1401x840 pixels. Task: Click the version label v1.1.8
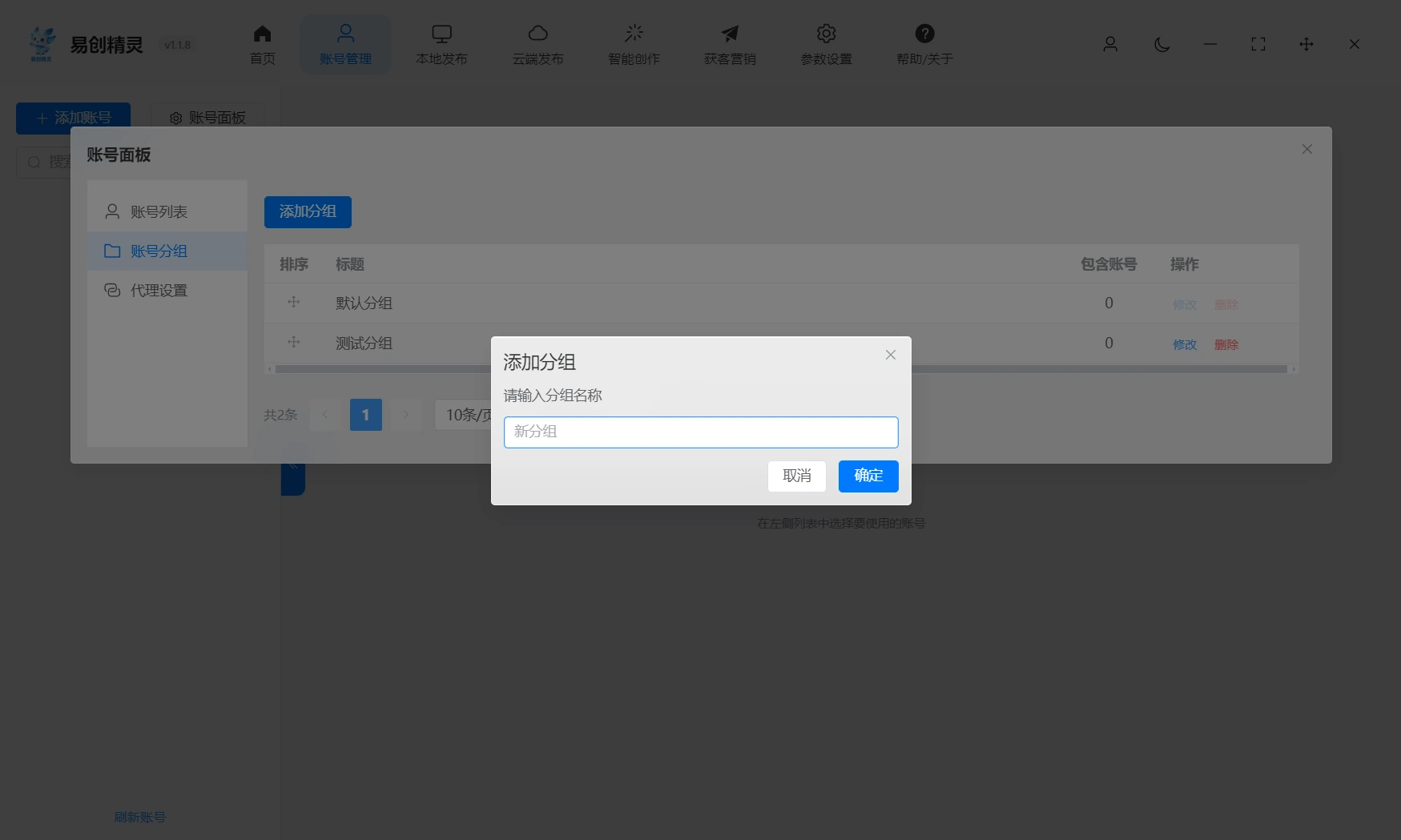coord(177,45)
